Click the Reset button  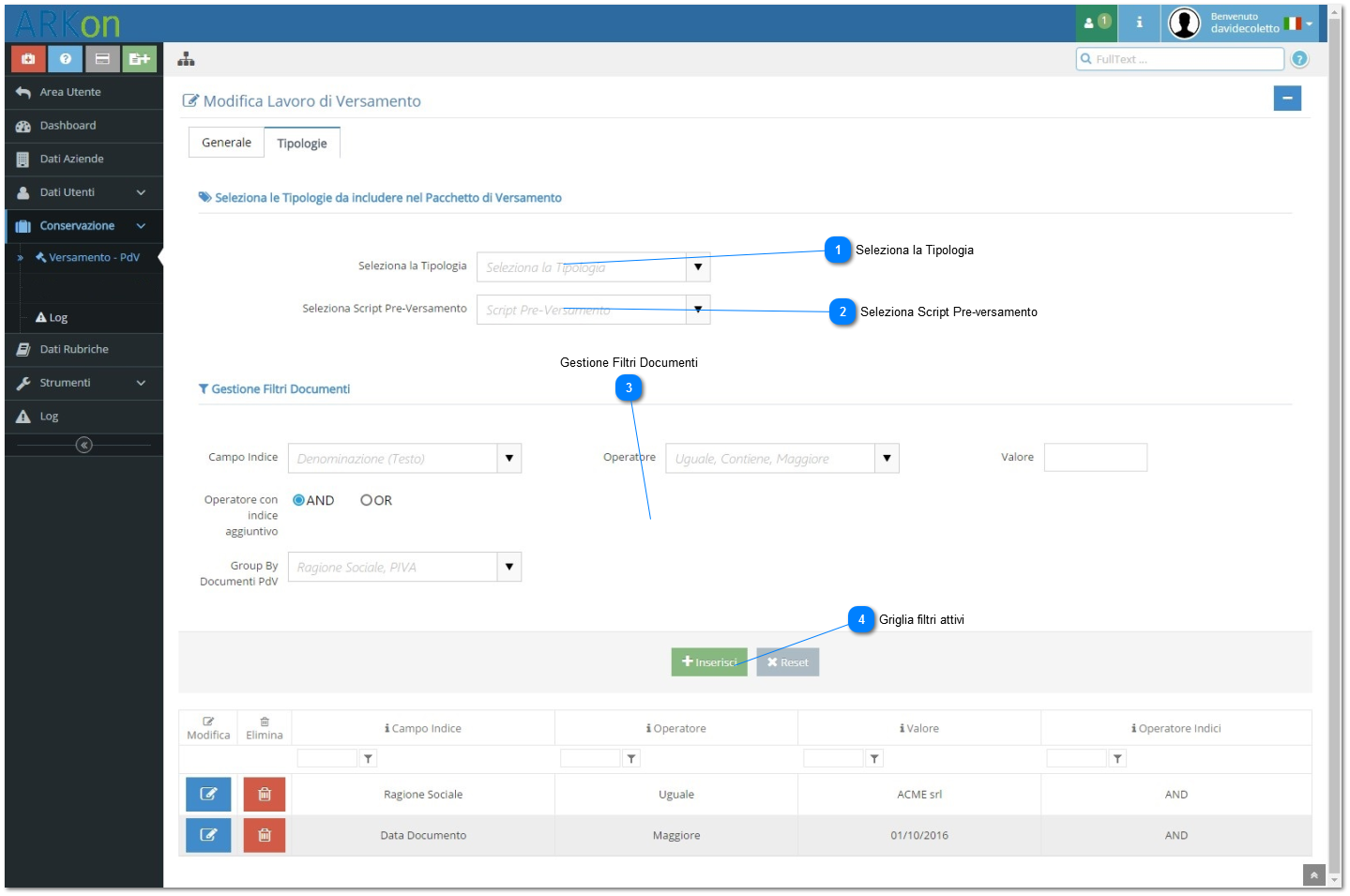click(x=788, y=662)
